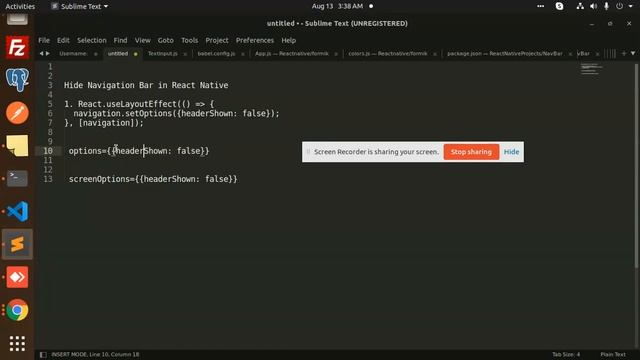Switch to the babel.config.js tab
This screenshot has width=640, height=360.
coord(216,53)
